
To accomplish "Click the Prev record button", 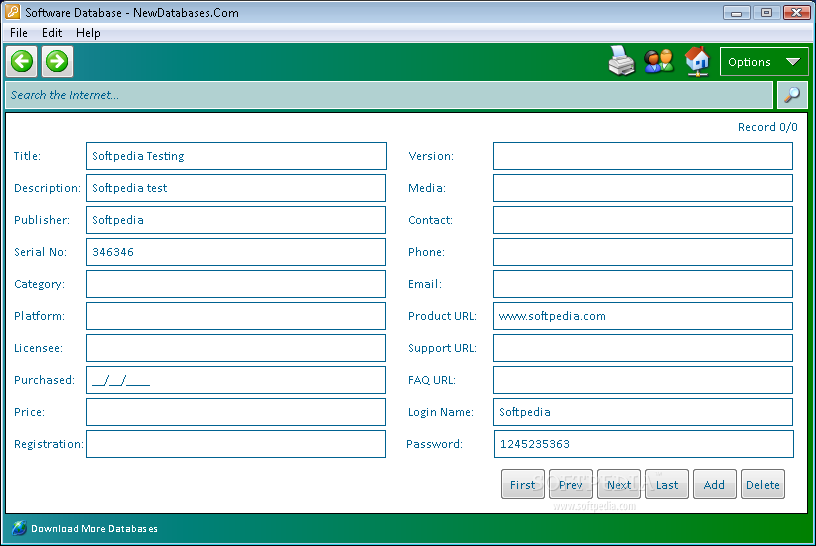I will tap(570, 485).
